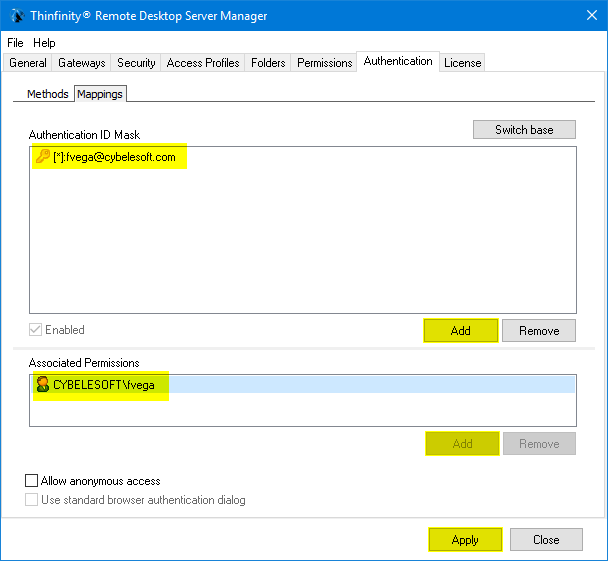Click the Close button at the bottom
The image size is (608, 561).
coord(546,540)
